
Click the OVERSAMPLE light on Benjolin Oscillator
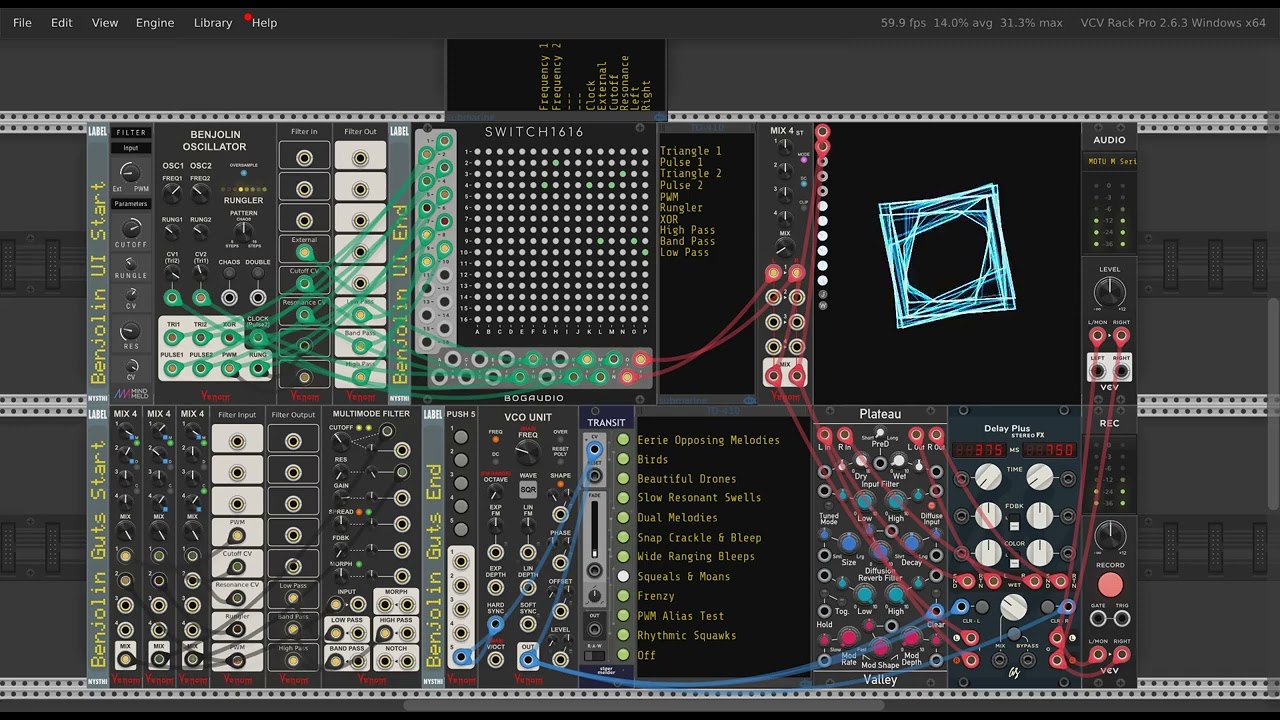(x=243, y=172)
